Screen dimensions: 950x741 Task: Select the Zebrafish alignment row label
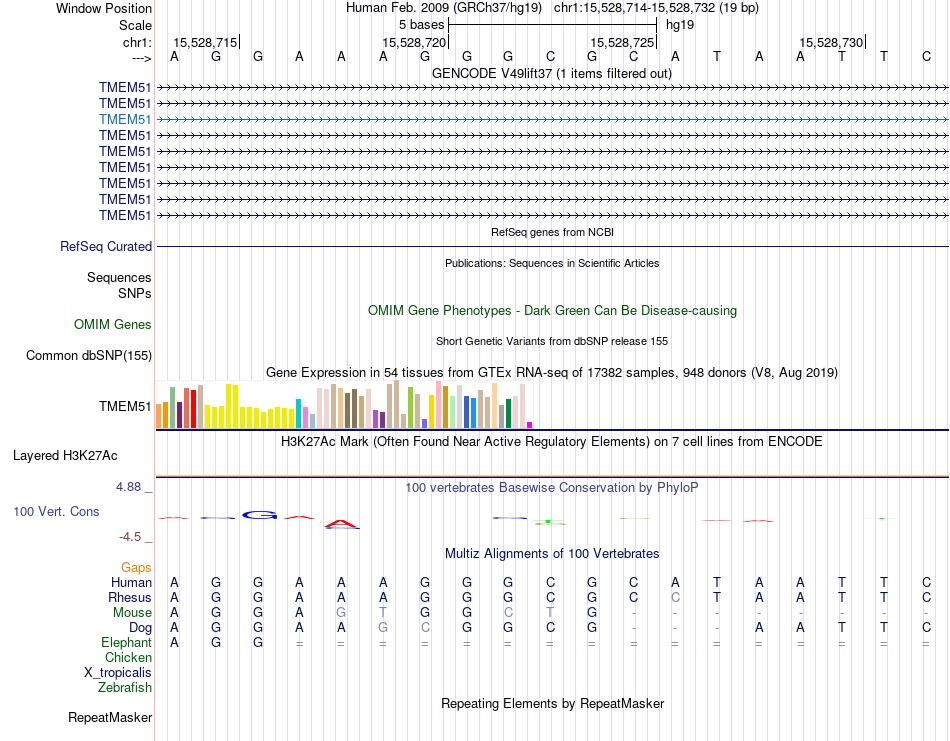point(125,688)
